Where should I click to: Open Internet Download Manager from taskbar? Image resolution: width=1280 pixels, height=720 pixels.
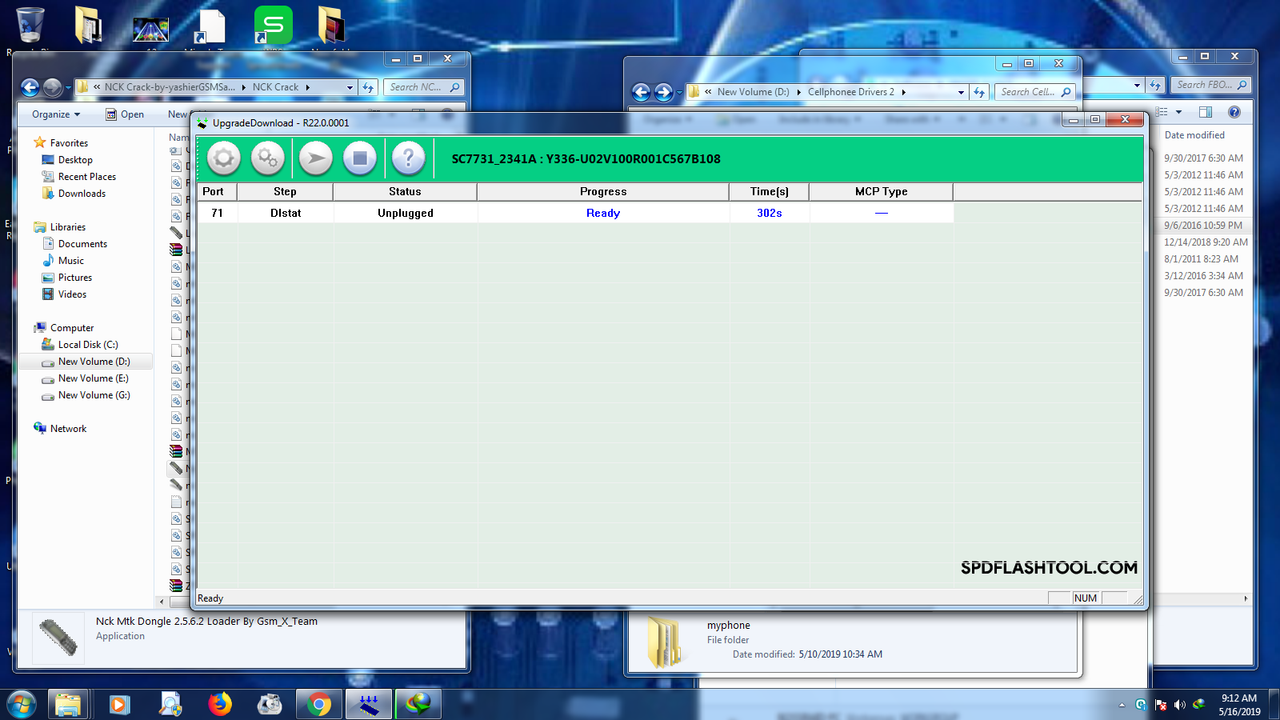click(418, 704)
